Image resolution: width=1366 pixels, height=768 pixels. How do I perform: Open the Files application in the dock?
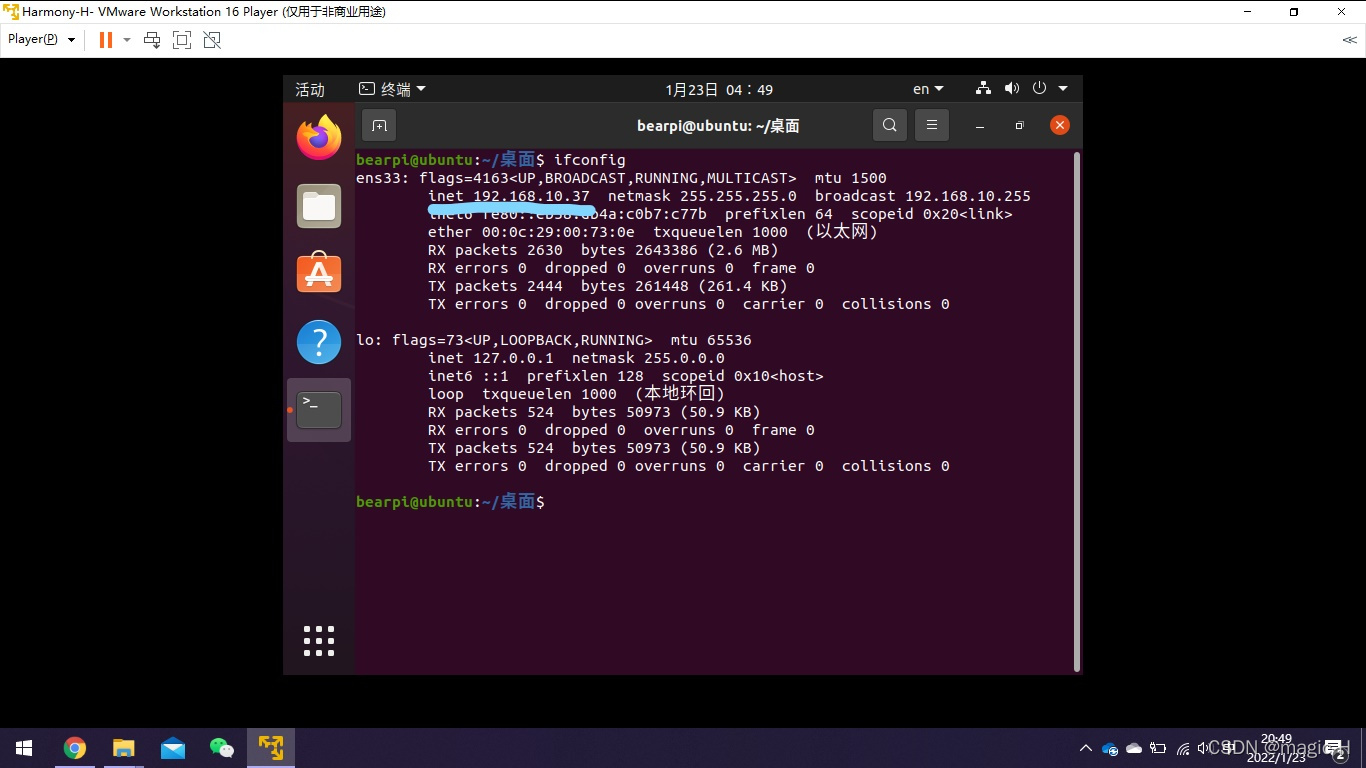(318, 205)
